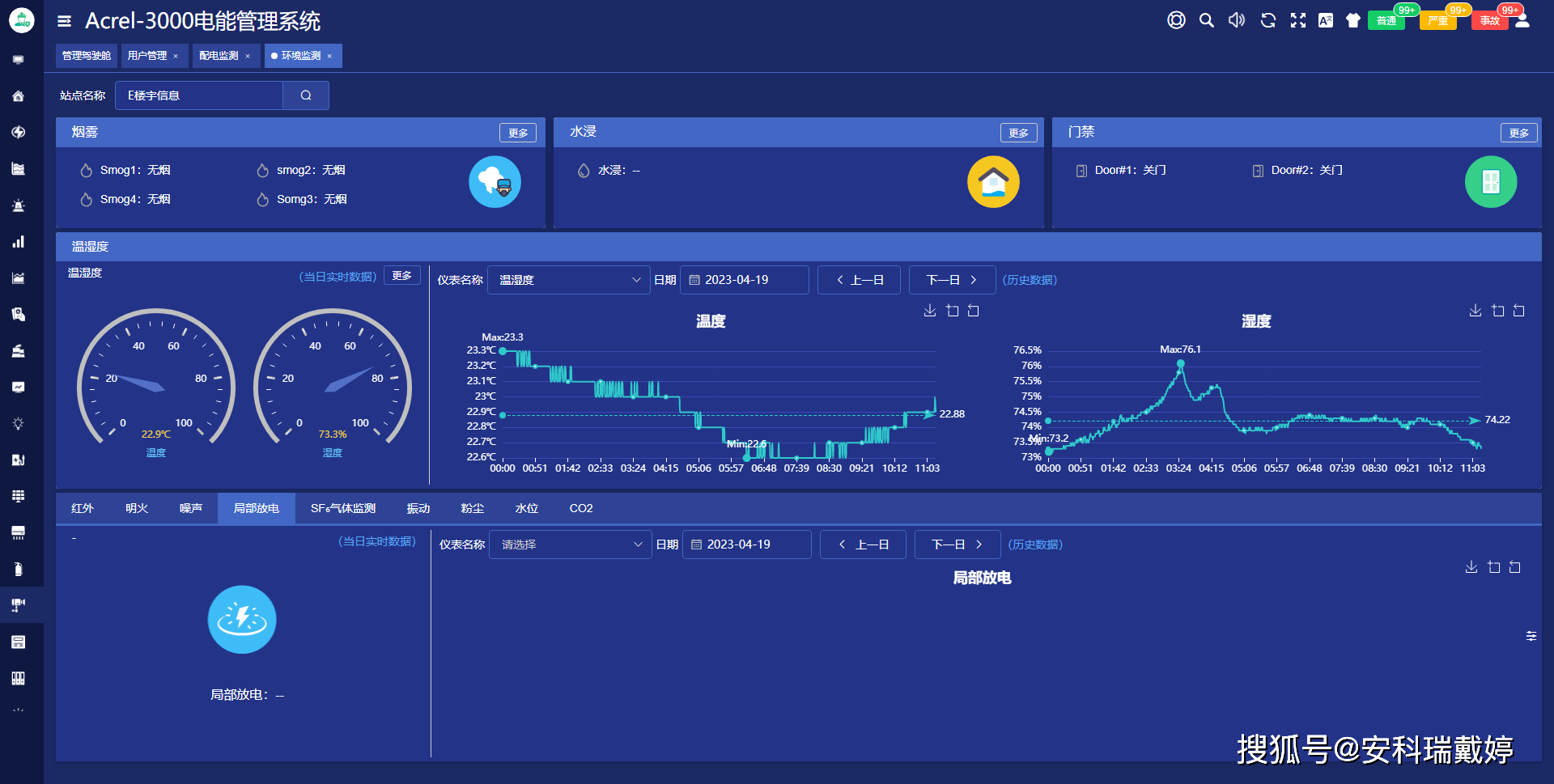Switch to the 管理驾驶舱 tab
The height and width of the screenshot is (784, 1554).
87,56
